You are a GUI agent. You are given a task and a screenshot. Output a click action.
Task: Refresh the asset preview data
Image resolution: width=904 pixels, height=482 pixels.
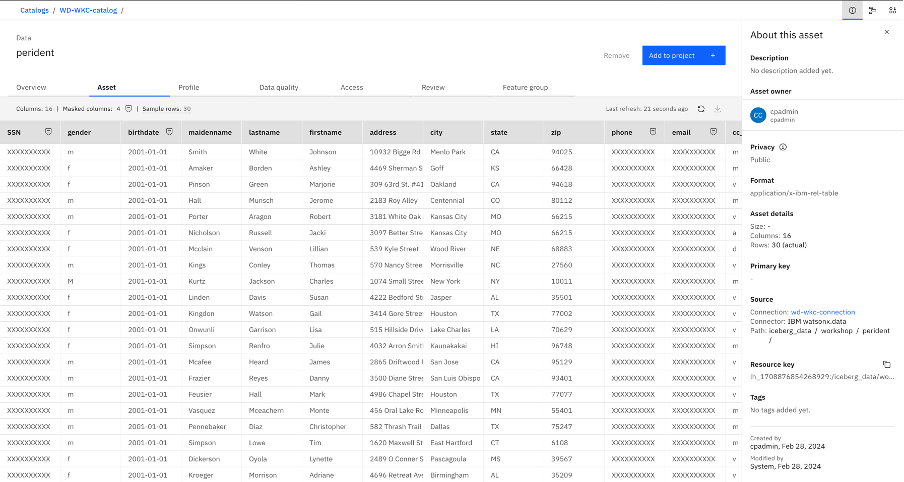pos(701,108)
